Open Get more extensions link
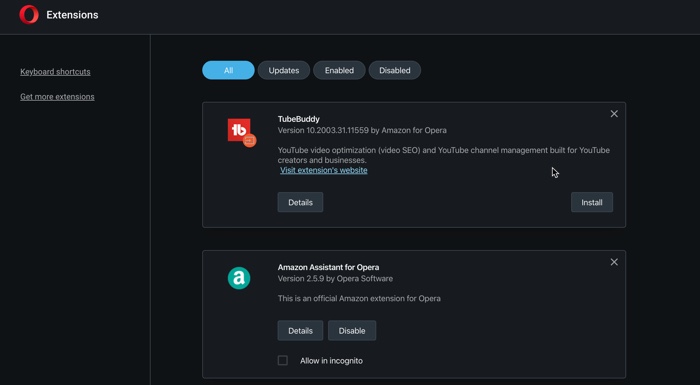700x385 pixels. (57, 96)
